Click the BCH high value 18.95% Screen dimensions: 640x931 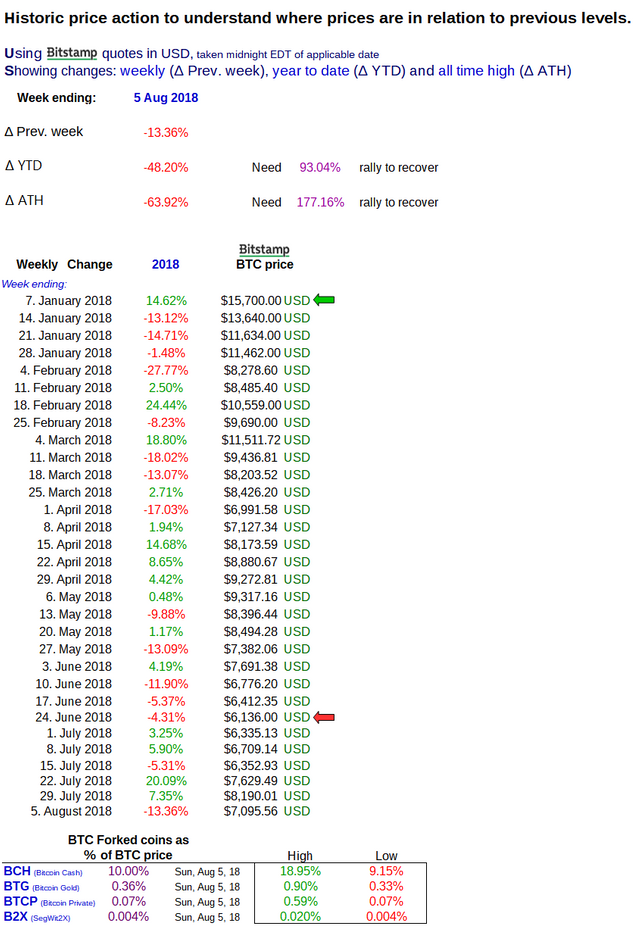pyautogui.click(x=300, y=871)
